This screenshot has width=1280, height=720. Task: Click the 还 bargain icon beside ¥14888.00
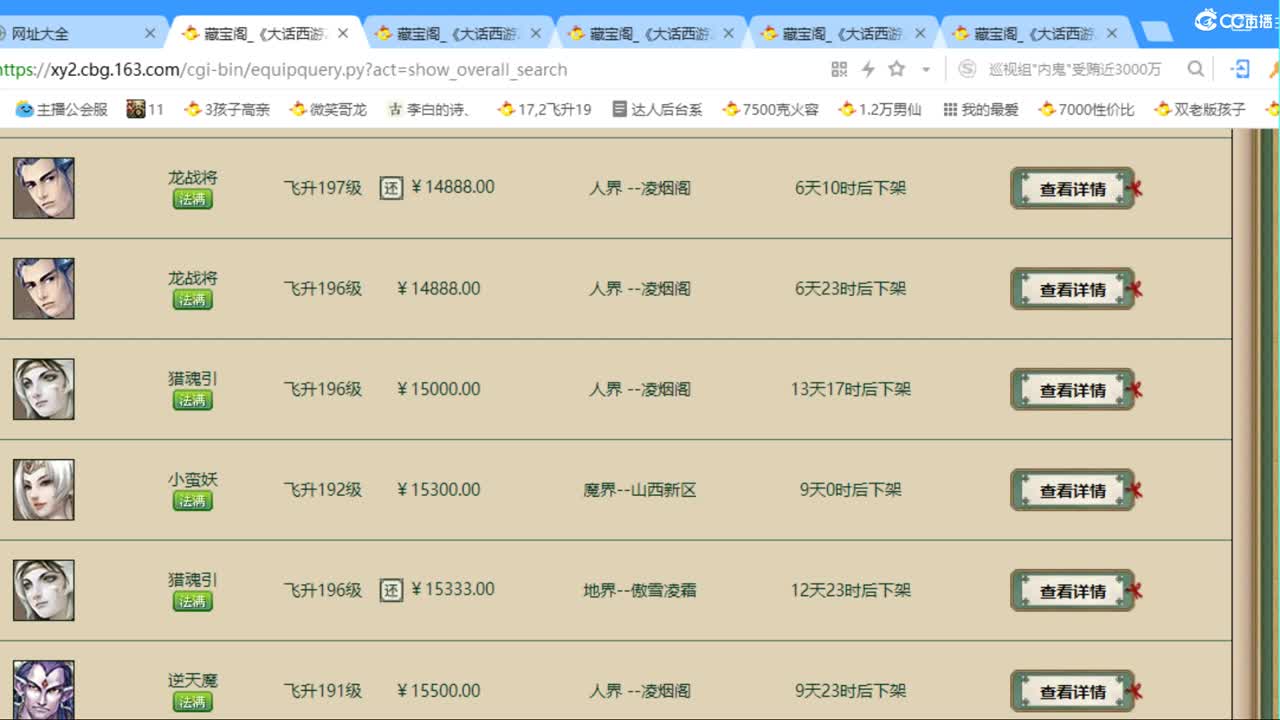pos(391,188)
